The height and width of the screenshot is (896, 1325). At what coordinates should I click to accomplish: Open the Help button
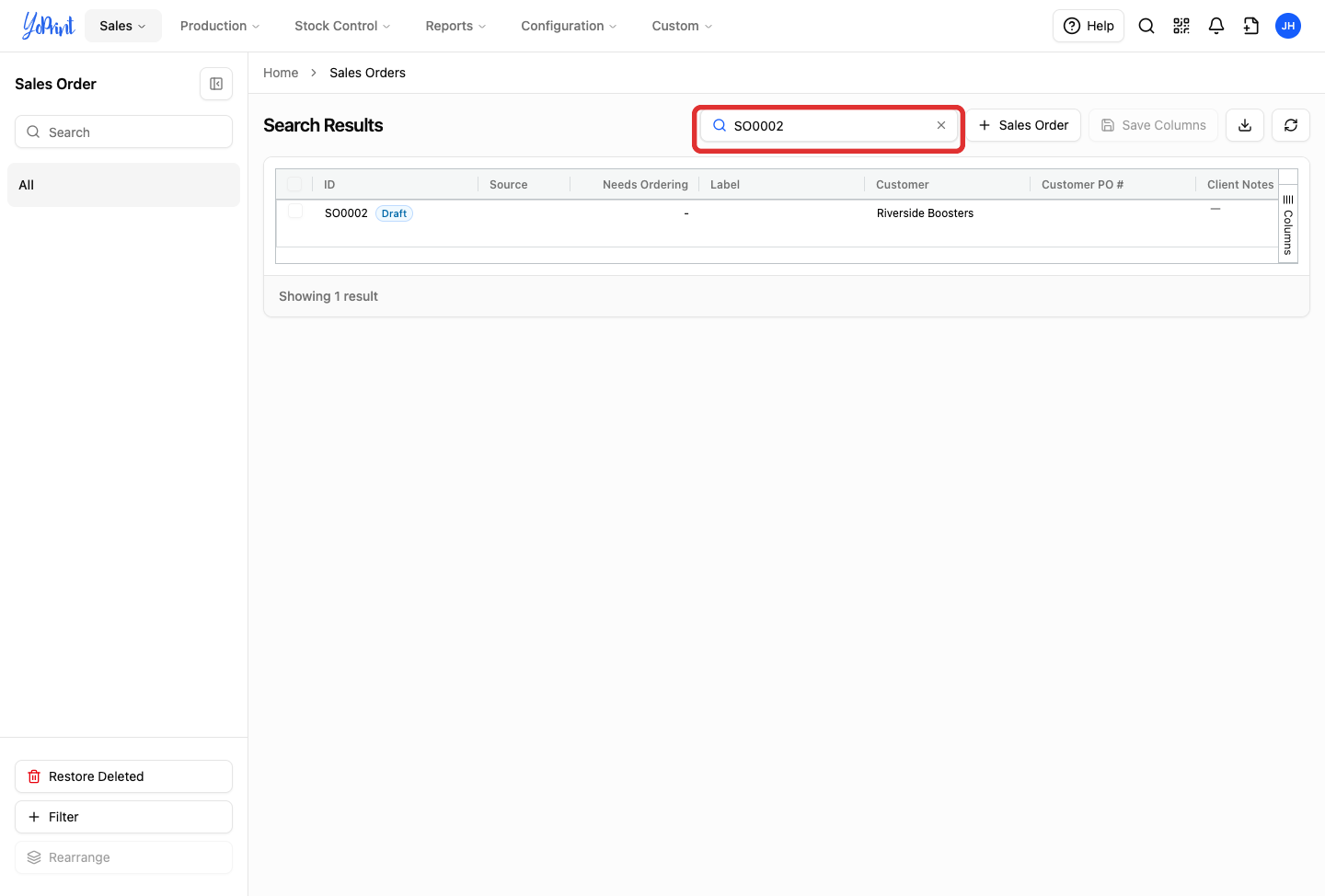click(x=1089, y=26)
